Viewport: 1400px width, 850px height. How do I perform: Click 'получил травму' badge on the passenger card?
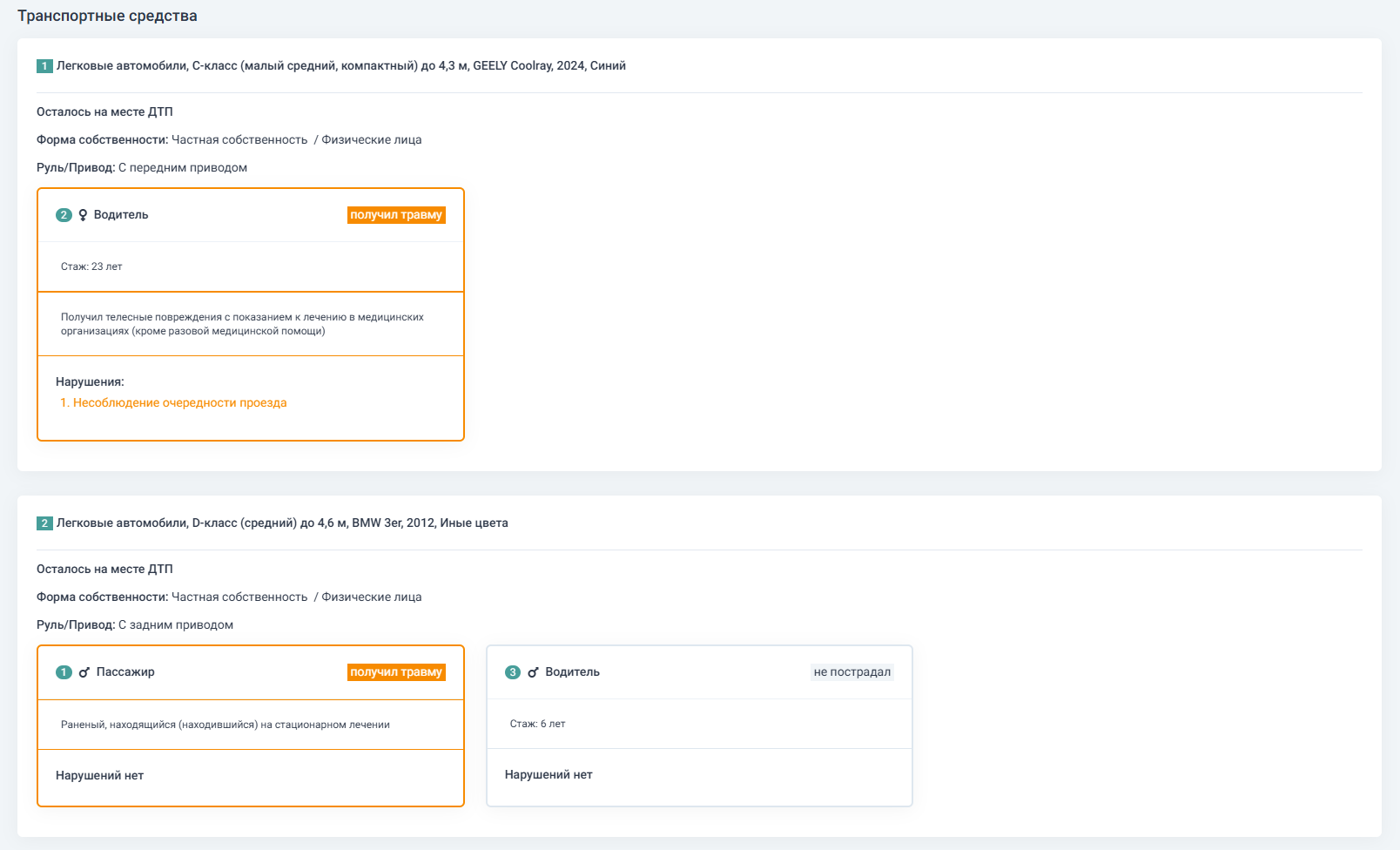[x=396, y=672]
